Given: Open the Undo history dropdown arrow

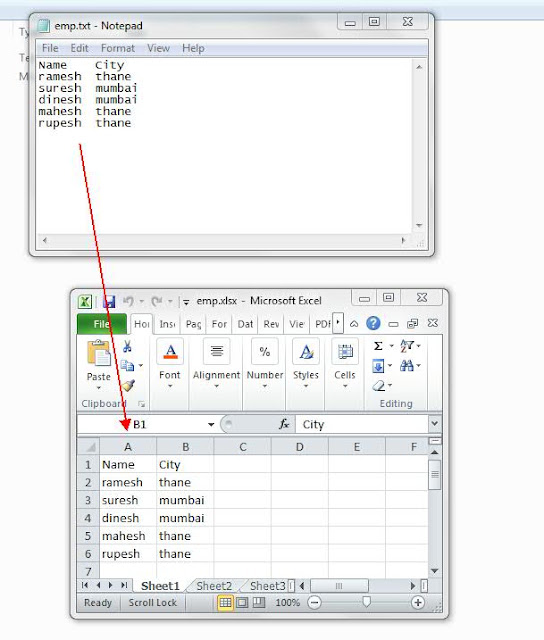Looking at the screenshot, I should [141, 301].
